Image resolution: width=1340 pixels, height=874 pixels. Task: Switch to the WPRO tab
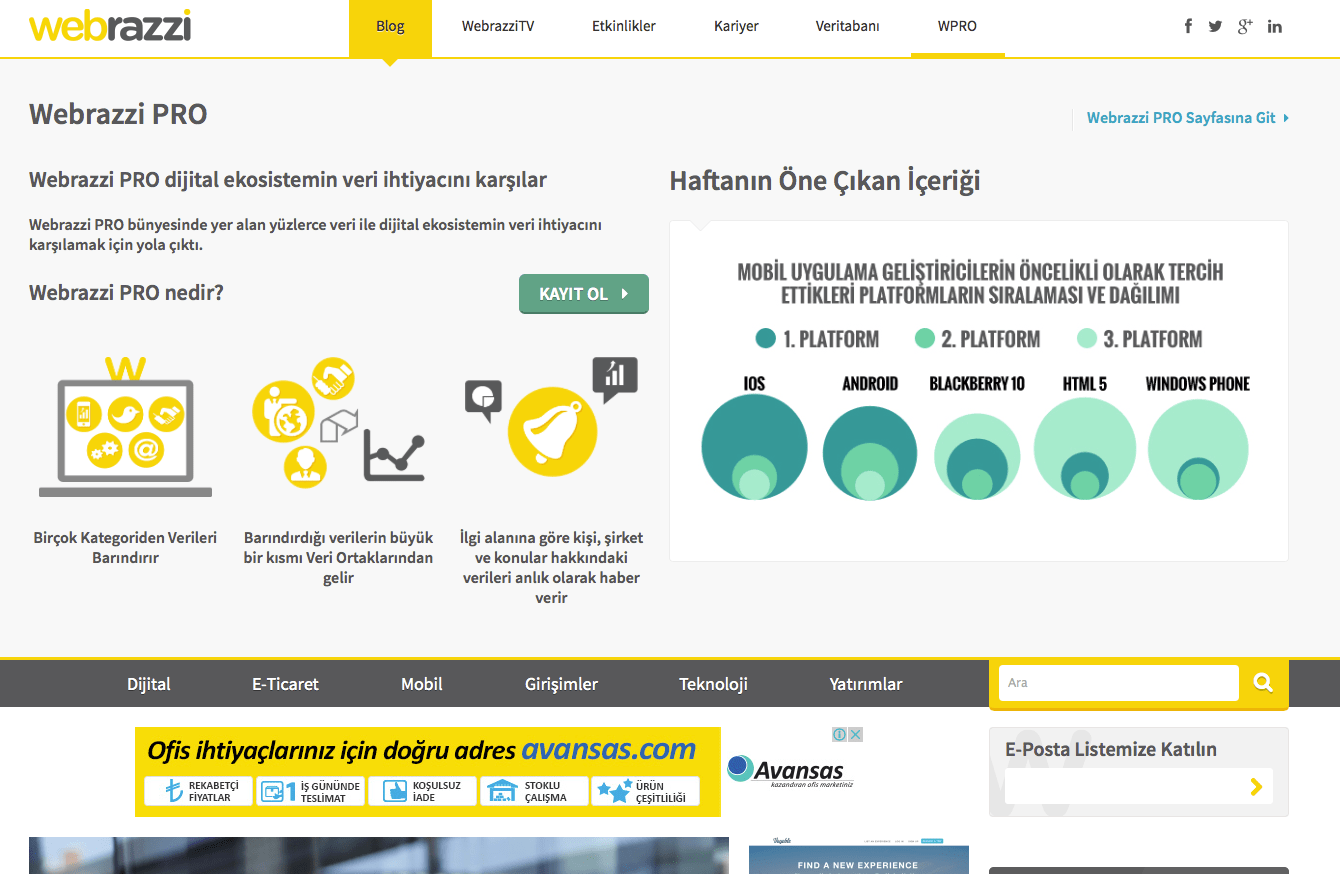click(957, 27)
